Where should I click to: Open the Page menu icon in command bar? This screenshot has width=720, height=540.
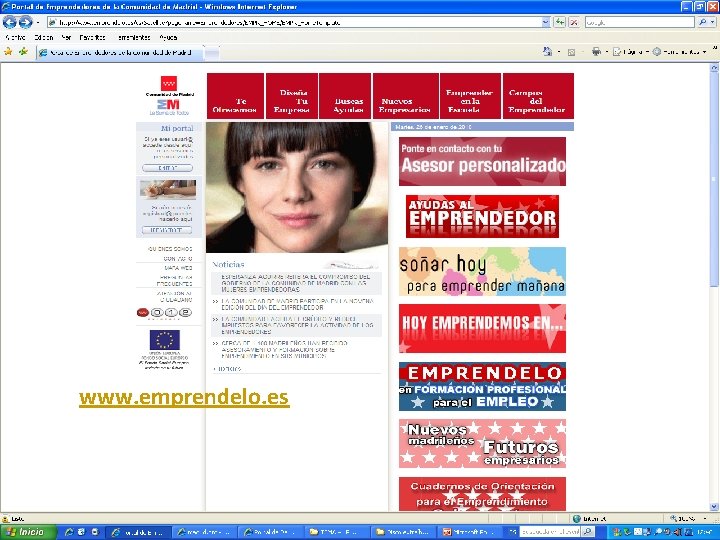tap(617, 52)
